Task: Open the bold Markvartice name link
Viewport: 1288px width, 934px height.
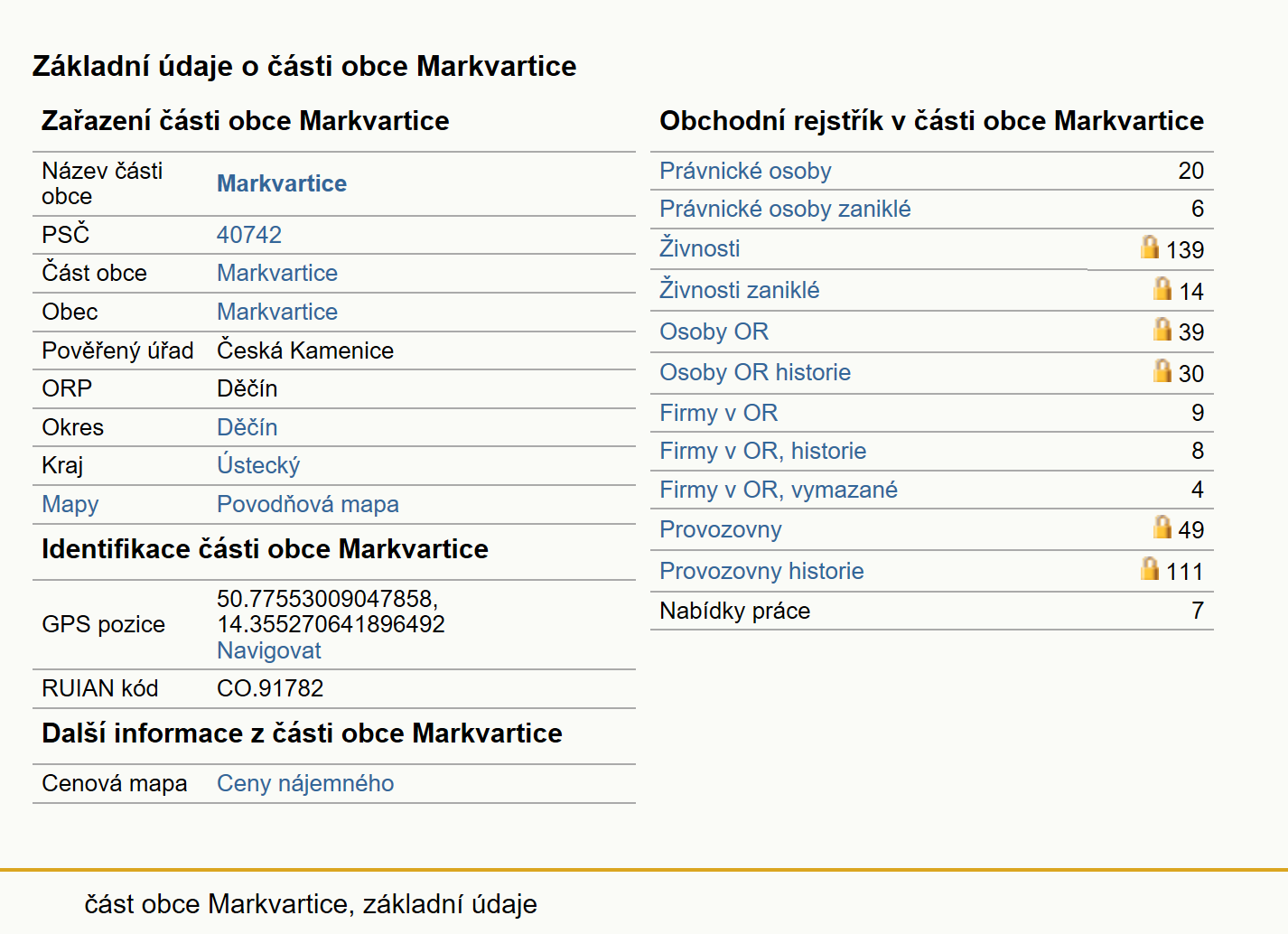Action: click(x=282, y=183)
